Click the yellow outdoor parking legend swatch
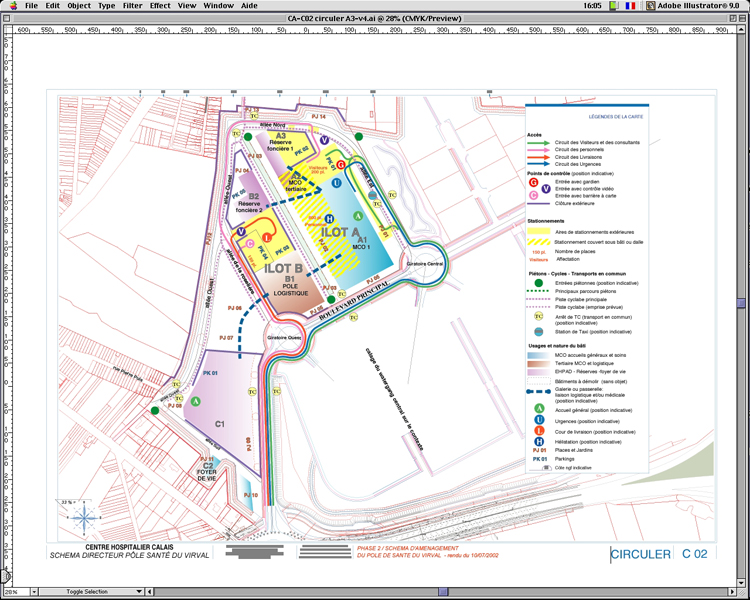 coord(539,232)
